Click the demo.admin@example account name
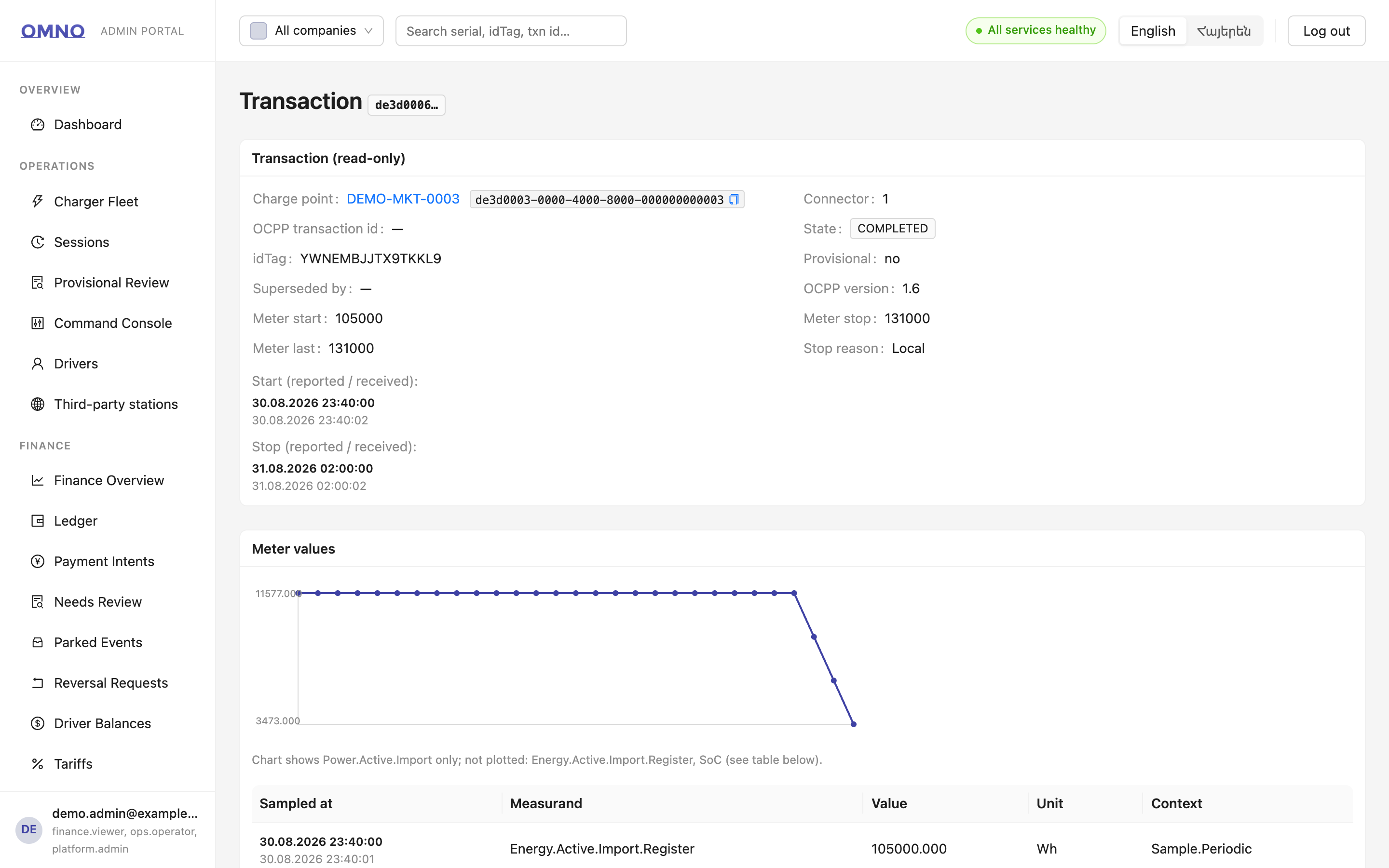This screenshot has width=1389, height=868. pyautogui.click(x=124, y=814)
